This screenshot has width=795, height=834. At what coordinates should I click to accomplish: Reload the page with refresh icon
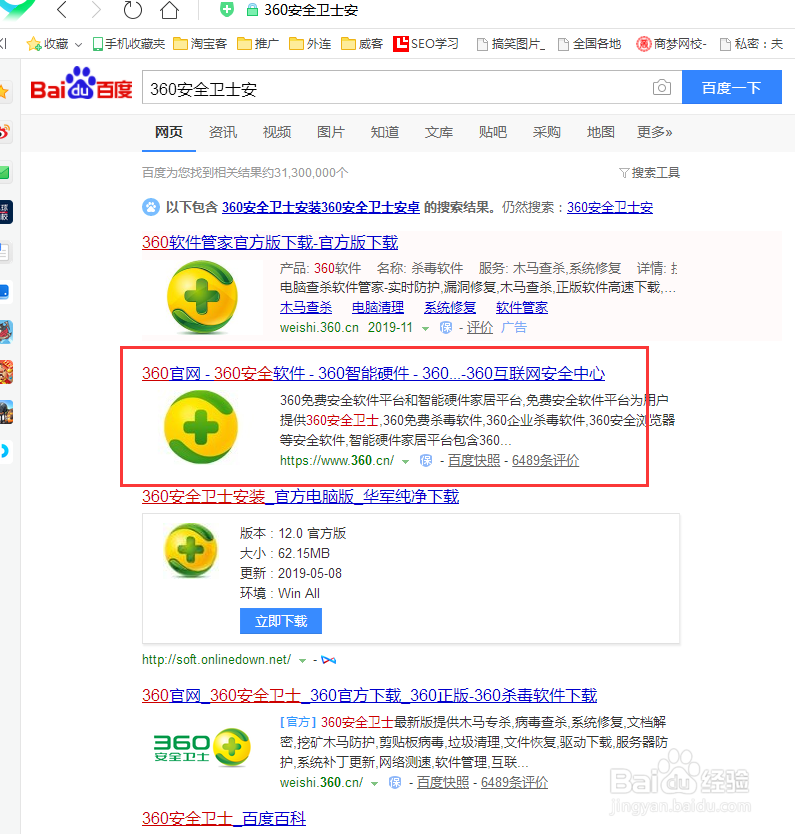click(x=132, y=10)
